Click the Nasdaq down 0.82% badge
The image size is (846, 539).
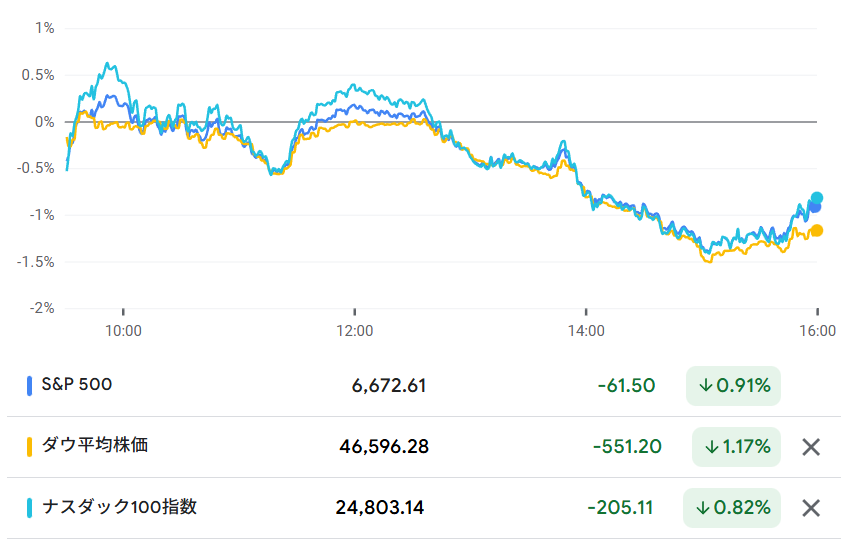pos(733,508)
